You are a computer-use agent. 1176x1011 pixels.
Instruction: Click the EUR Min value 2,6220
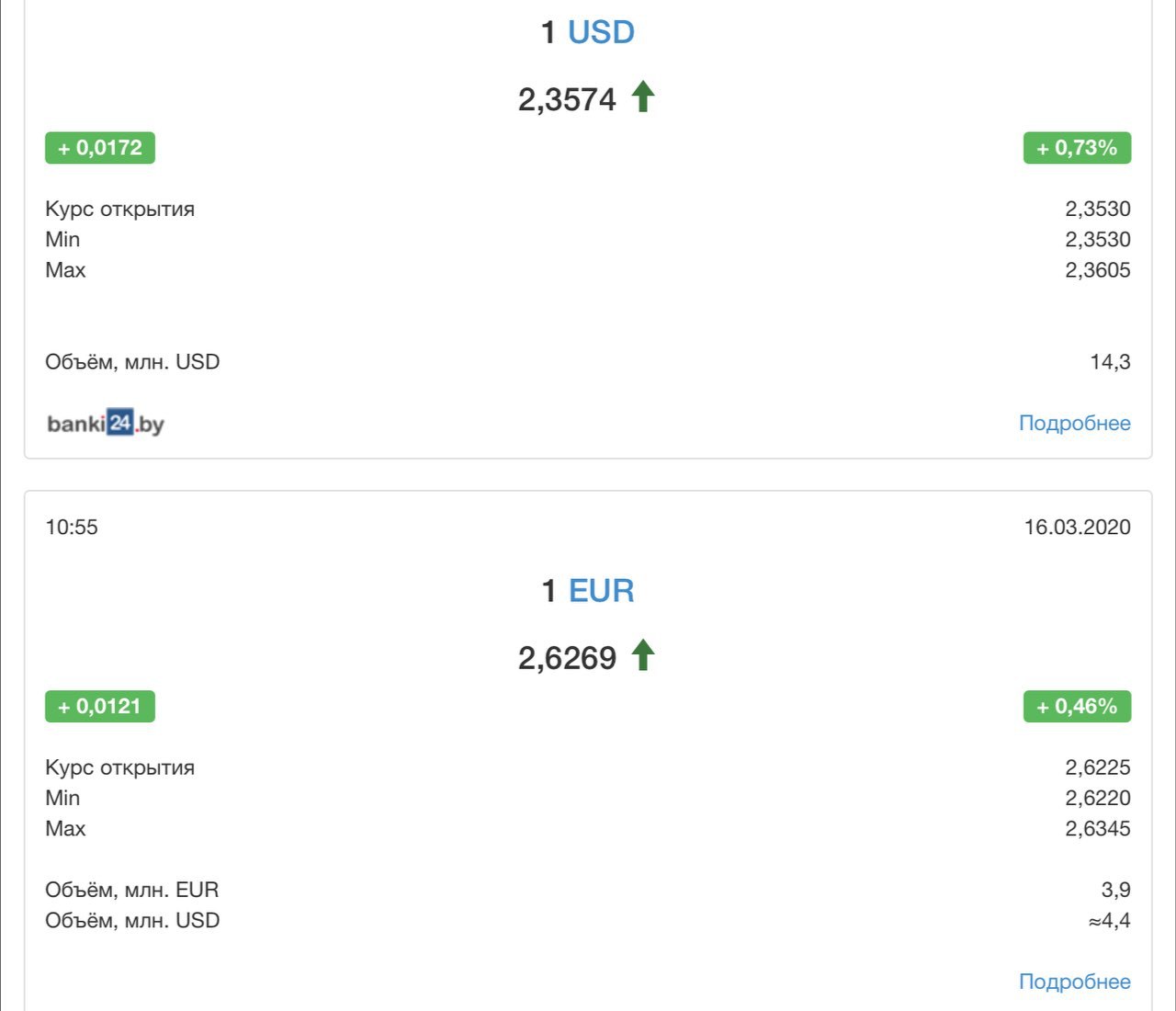pyautogui.click(x=1098, y=798)
